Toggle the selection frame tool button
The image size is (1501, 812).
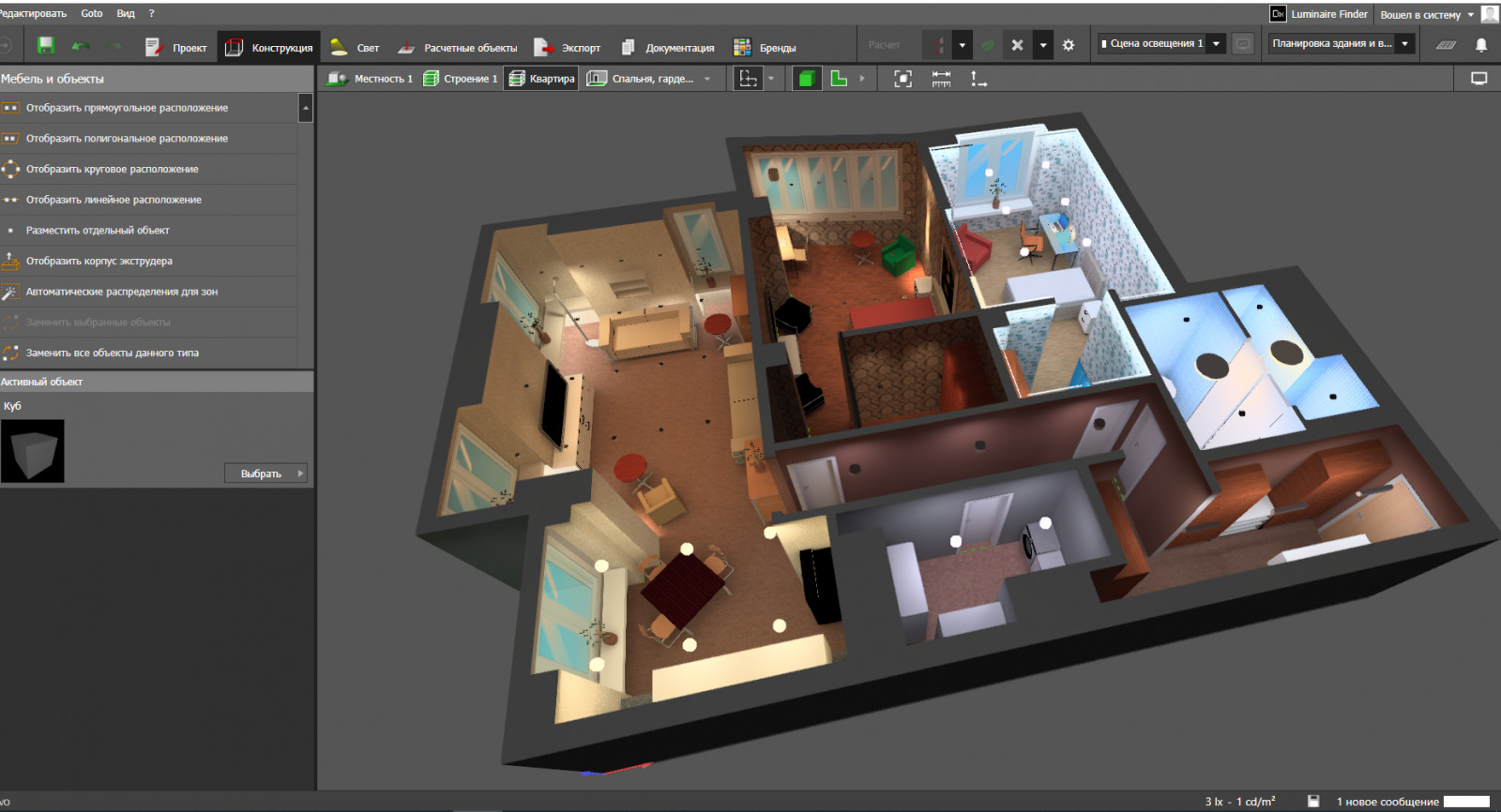click(748, 79)
